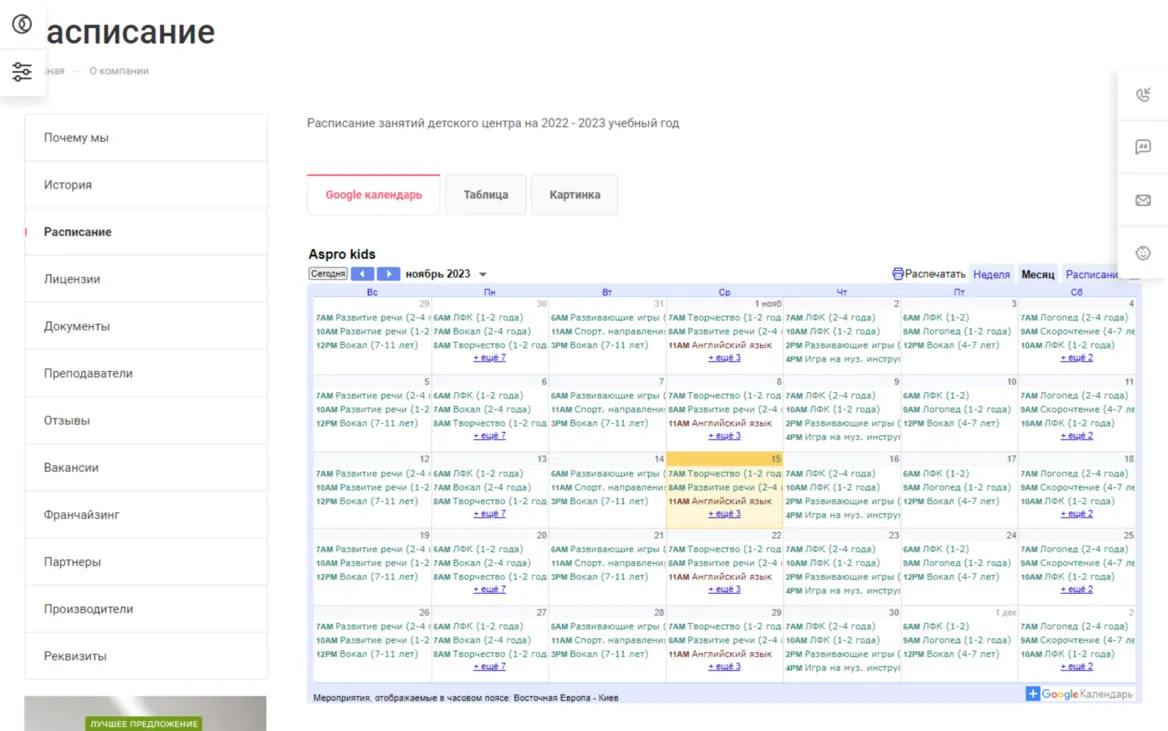Click the О компании breadcrumb link
The width and height of the screenshot is (1168, 731).
coord(119,71)
